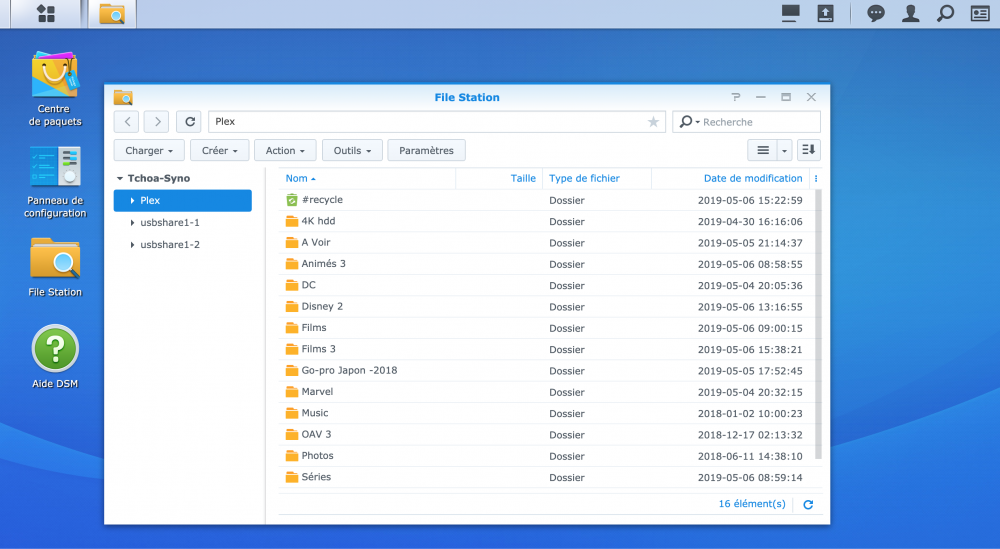The width and height of the screenshot is (1000, 549).
Task: Open the Charger menu button
Action: 149,151
